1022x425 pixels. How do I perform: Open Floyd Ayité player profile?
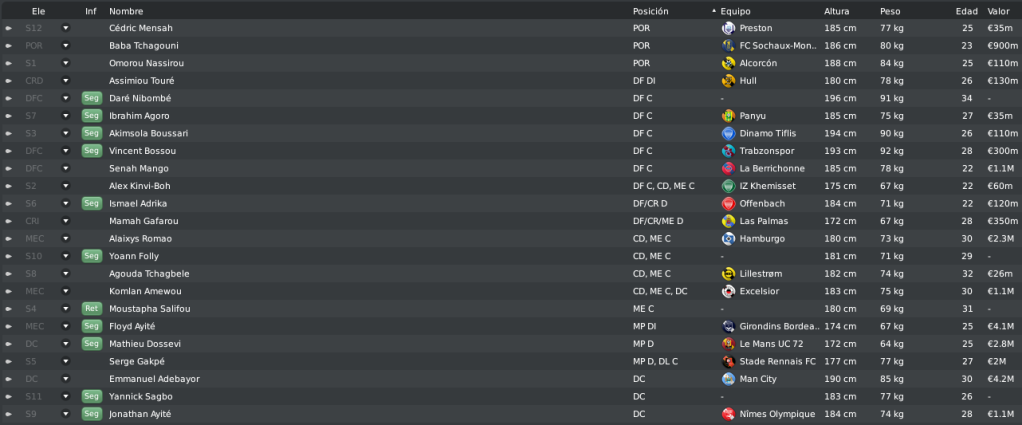click(132, 326)
